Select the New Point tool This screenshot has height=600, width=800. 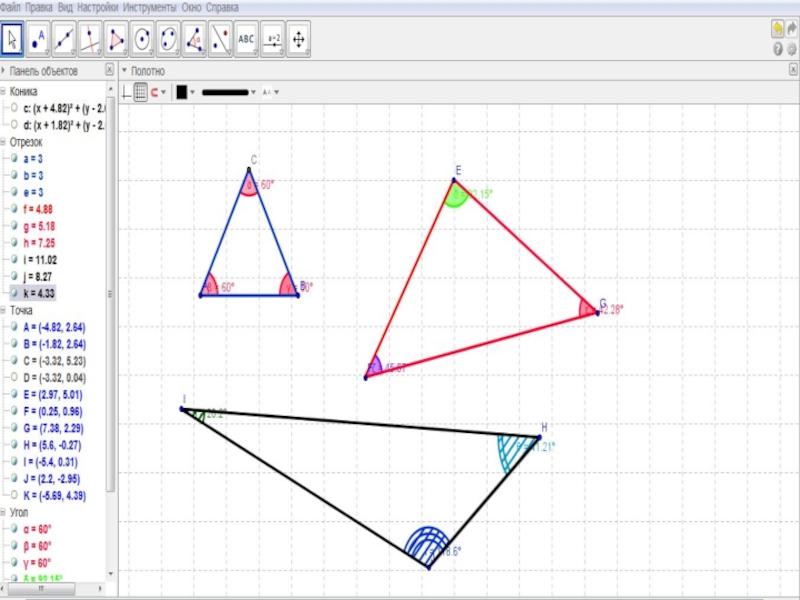click(39, 40)
